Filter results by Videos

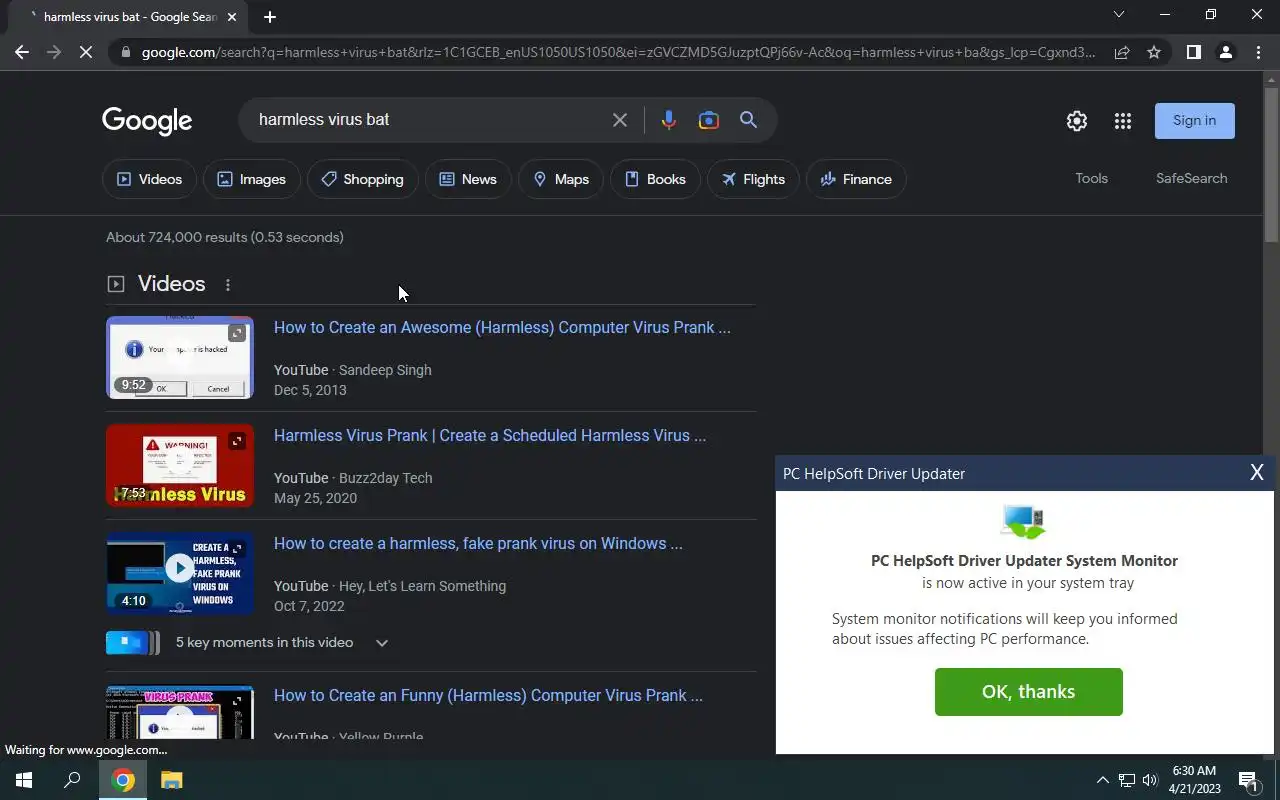click(149, 179)
